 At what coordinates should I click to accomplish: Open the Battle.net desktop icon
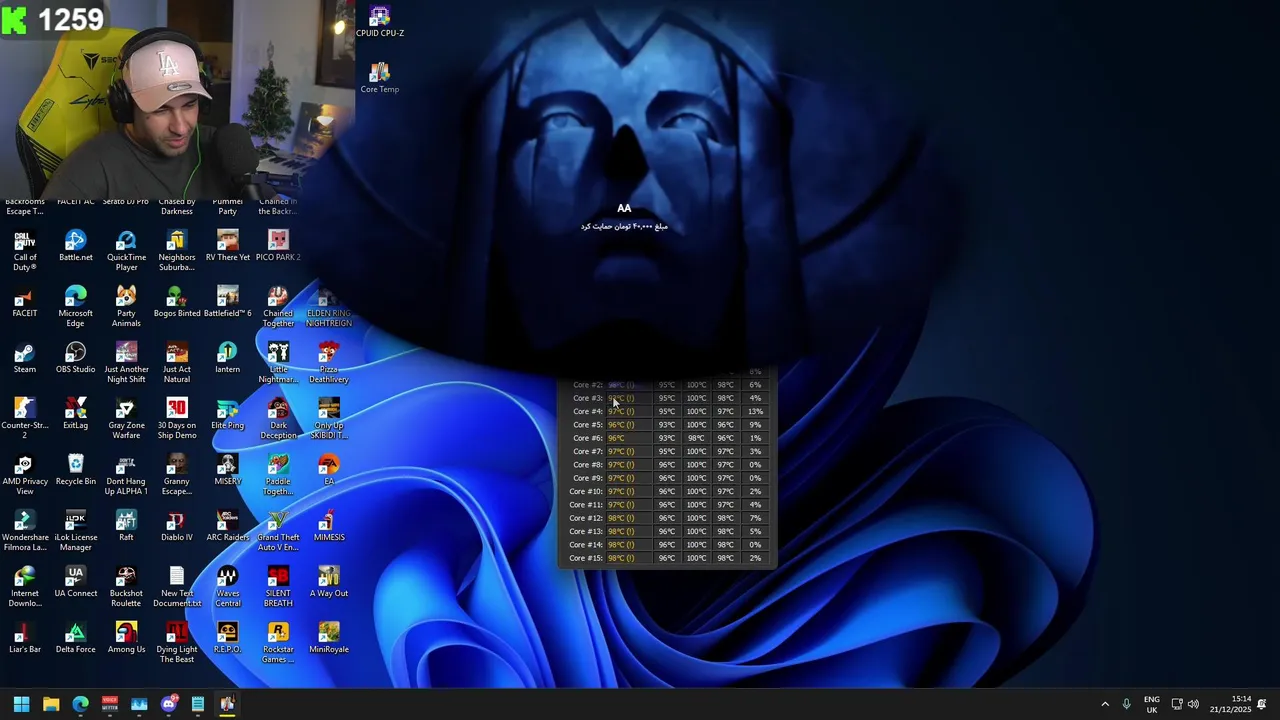75,246
